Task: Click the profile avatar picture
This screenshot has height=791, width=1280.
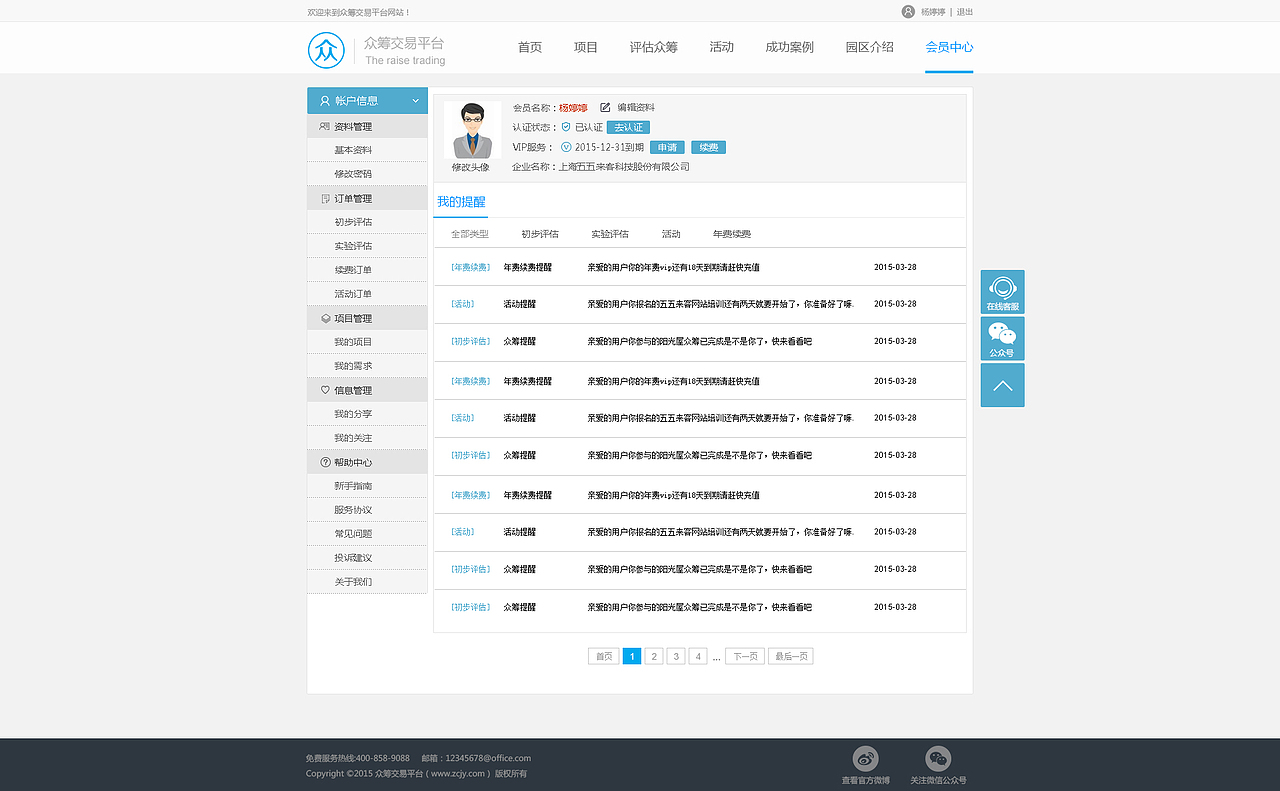Action: (x=472, y=130)
